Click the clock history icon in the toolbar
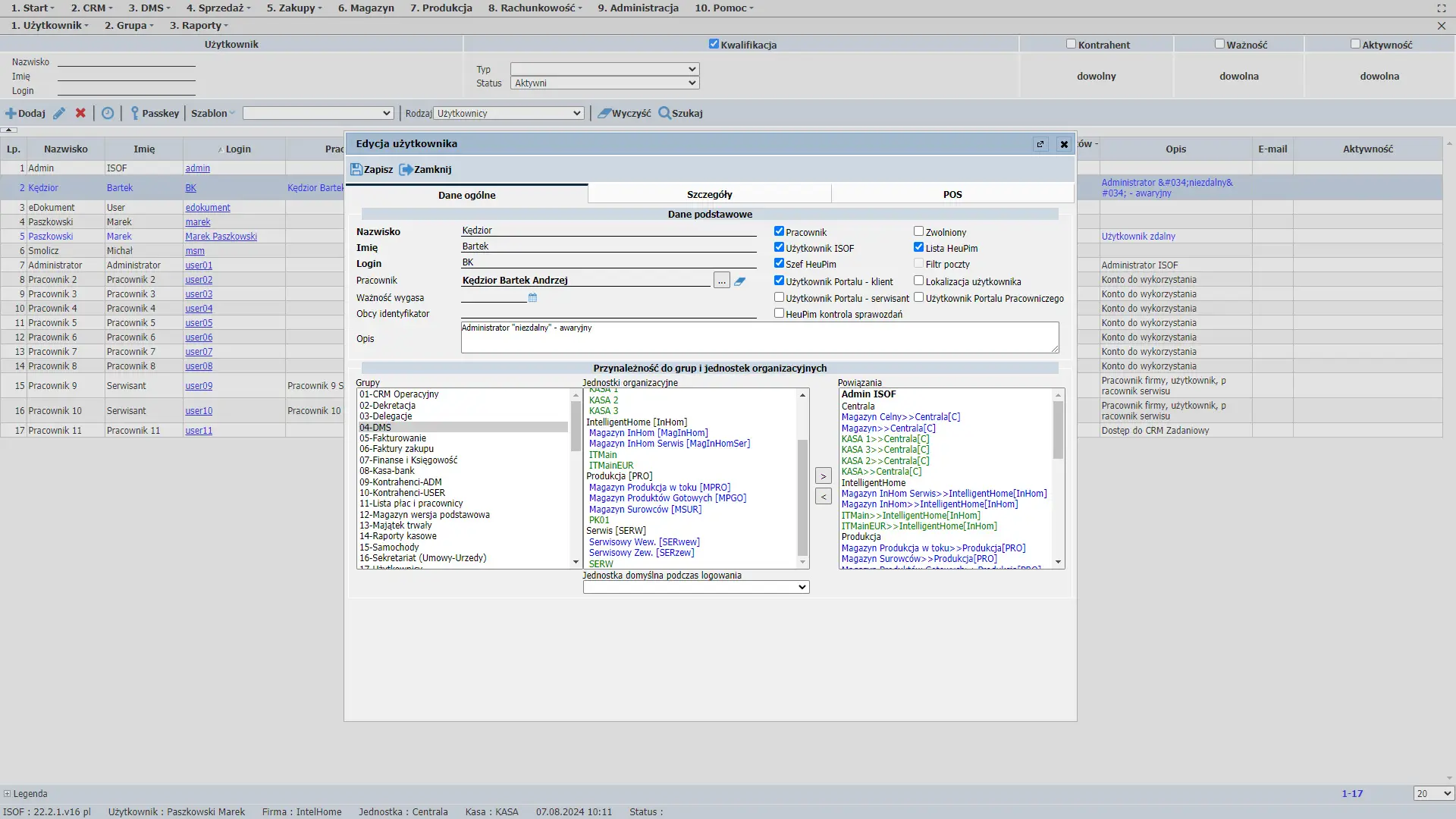Screen dimensions: 1456x819 pyautogui.click(x=108, y=114)
